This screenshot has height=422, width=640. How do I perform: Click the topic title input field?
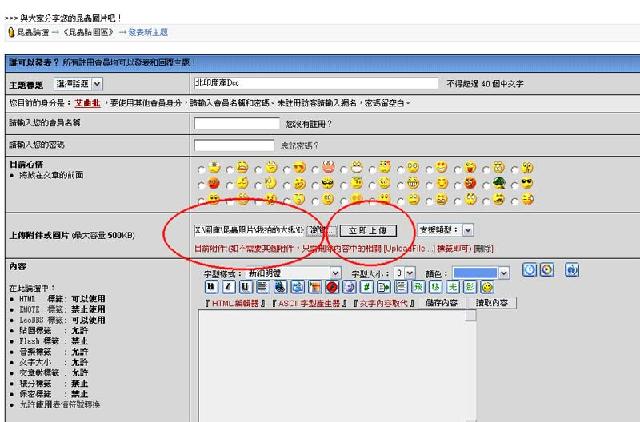pyautogui.click(x=315, y=84)
